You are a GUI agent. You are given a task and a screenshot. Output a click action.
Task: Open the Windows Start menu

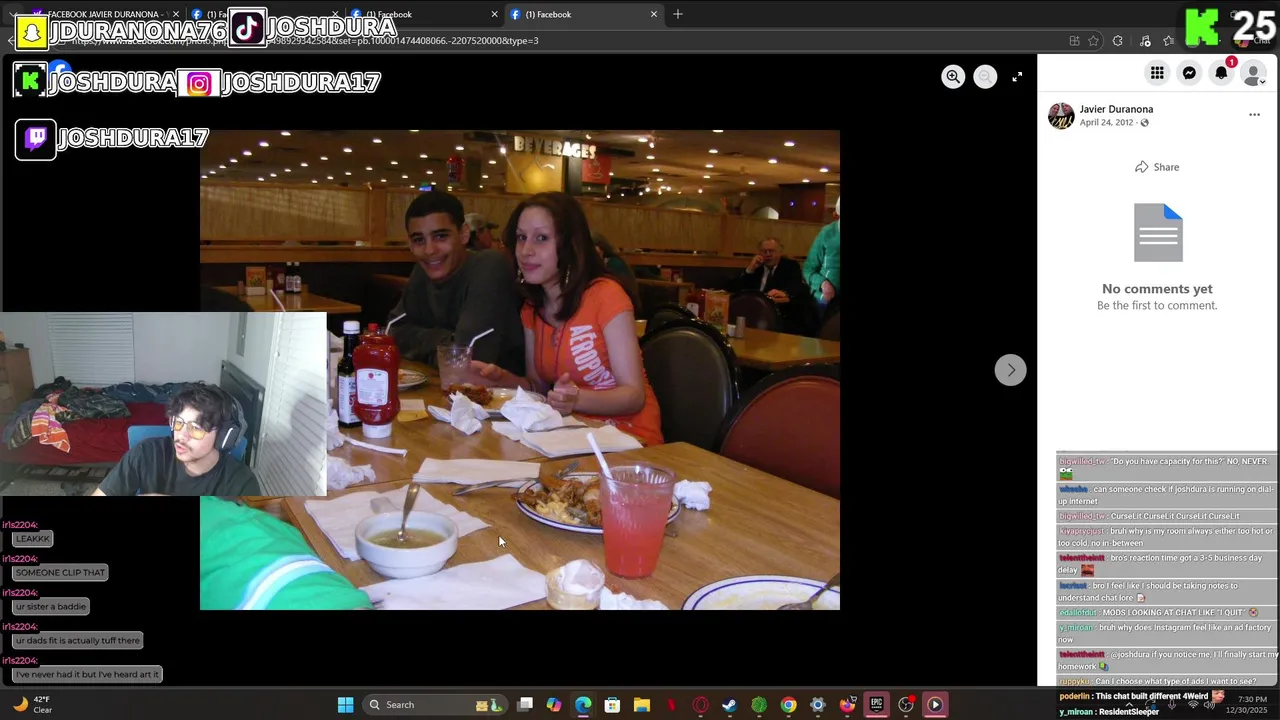345,705
